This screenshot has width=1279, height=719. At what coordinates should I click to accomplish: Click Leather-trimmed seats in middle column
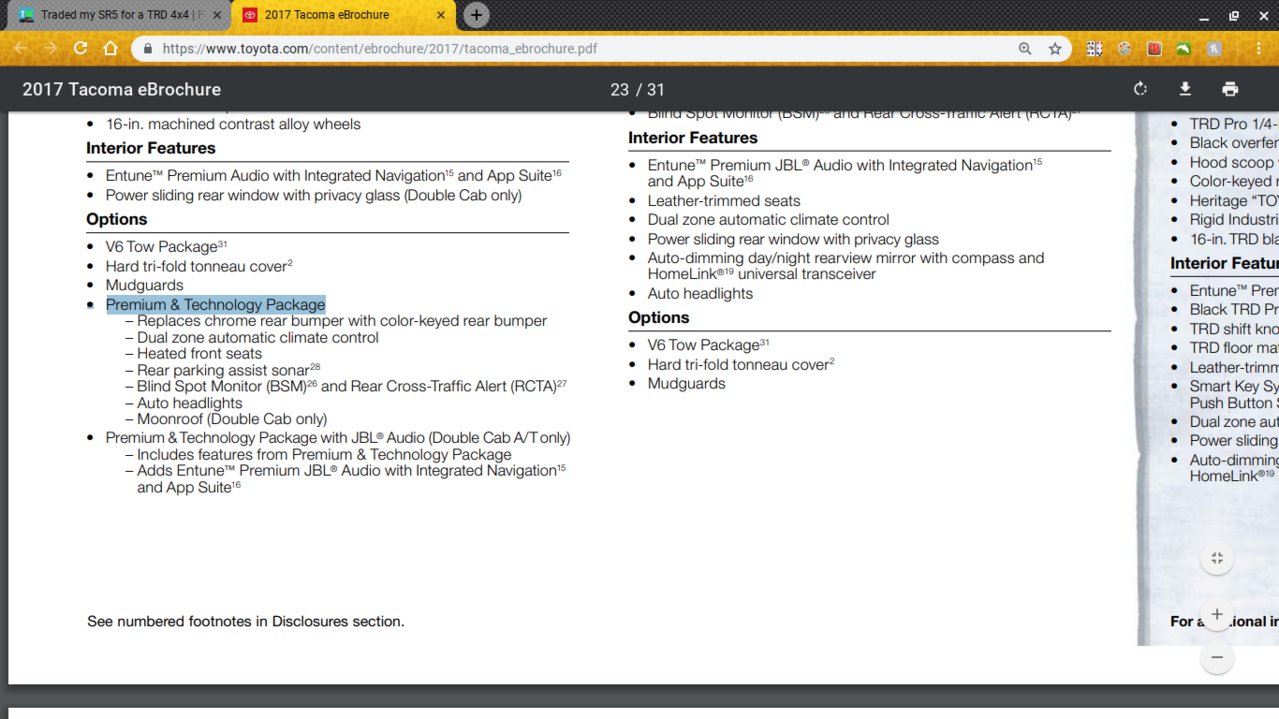click(724, 201)
